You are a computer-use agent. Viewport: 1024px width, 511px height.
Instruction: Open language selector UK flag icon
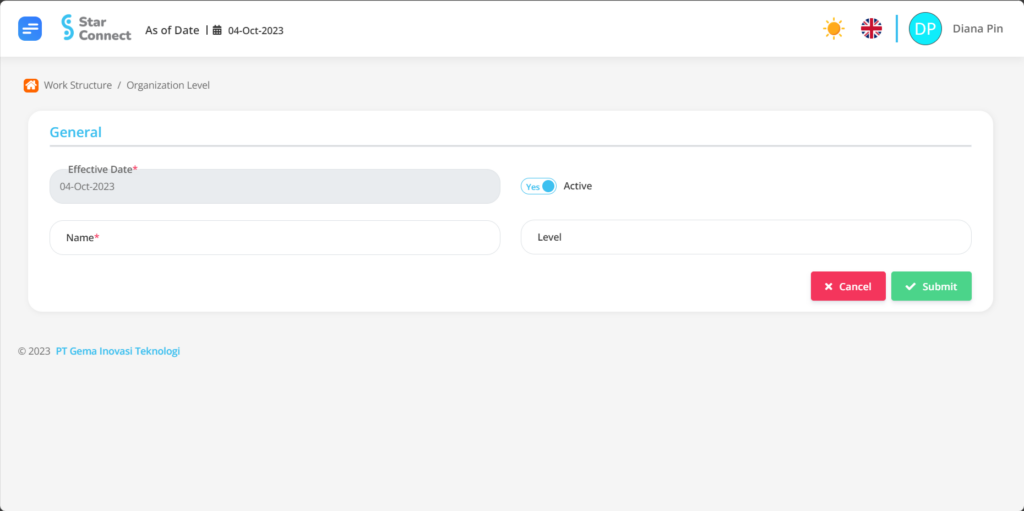[x=871, y=29]
